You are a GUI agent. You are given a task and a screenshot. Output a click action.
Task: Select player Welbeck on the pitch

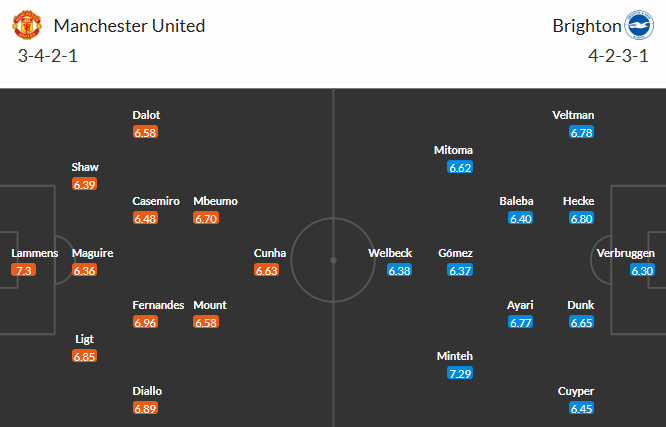click(x=389, y=253)
